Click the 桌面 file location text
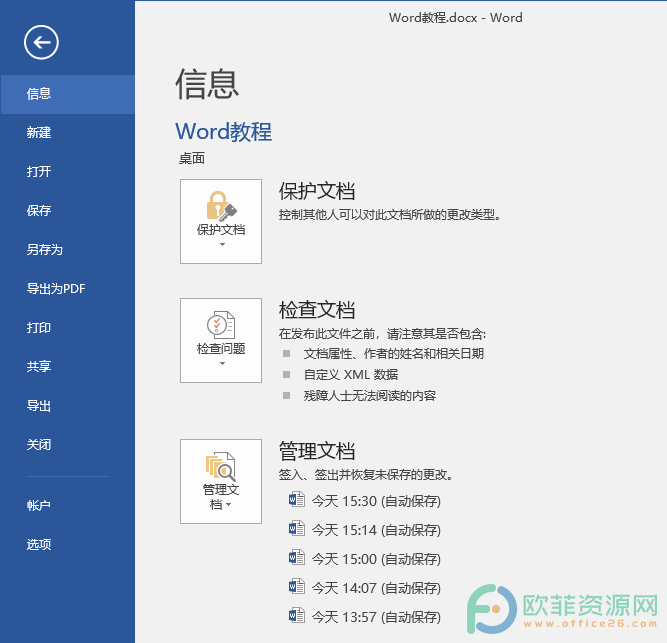The image size is (667, 643). pyautogui.click(x=192, y=159)
